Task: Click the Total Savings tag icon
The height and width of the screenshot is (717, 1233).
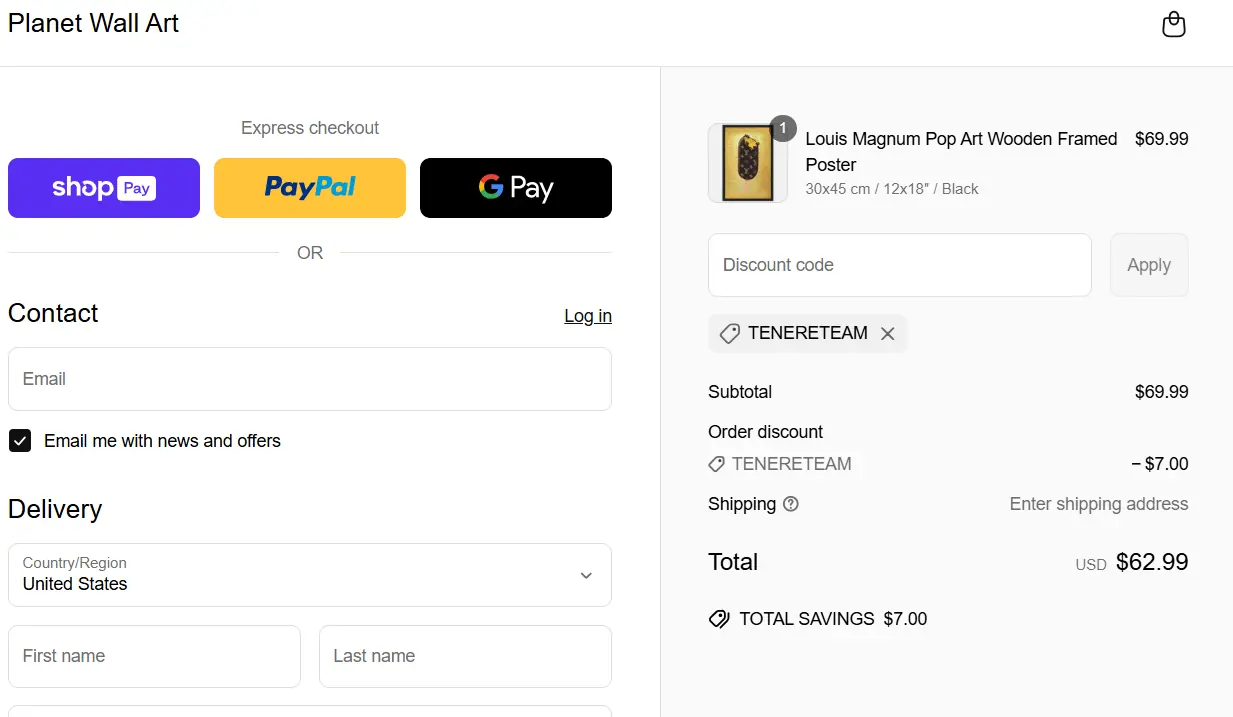Action: [x=718, y=619]
